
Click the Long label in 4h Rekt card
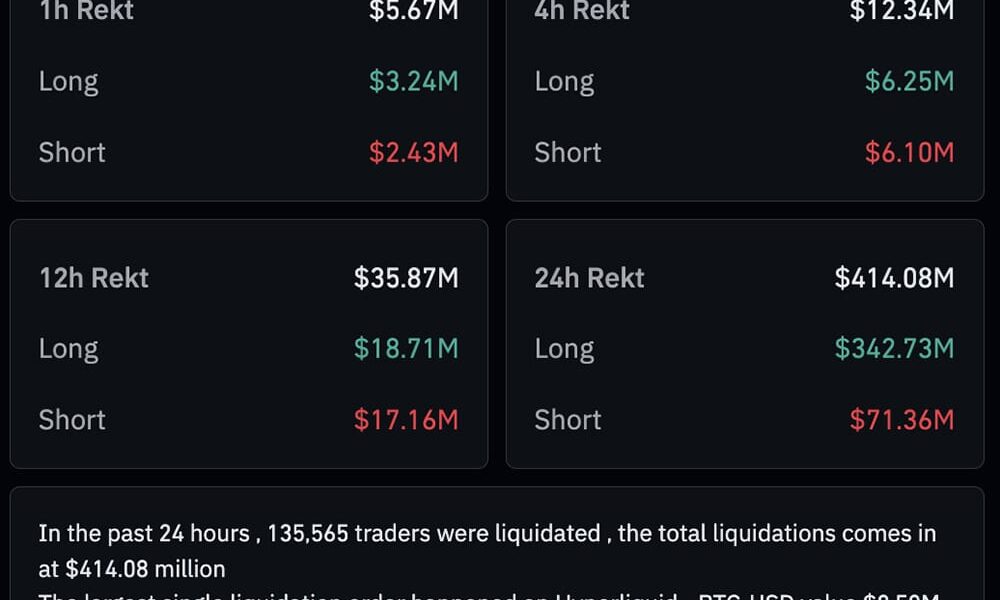(564, 81)
